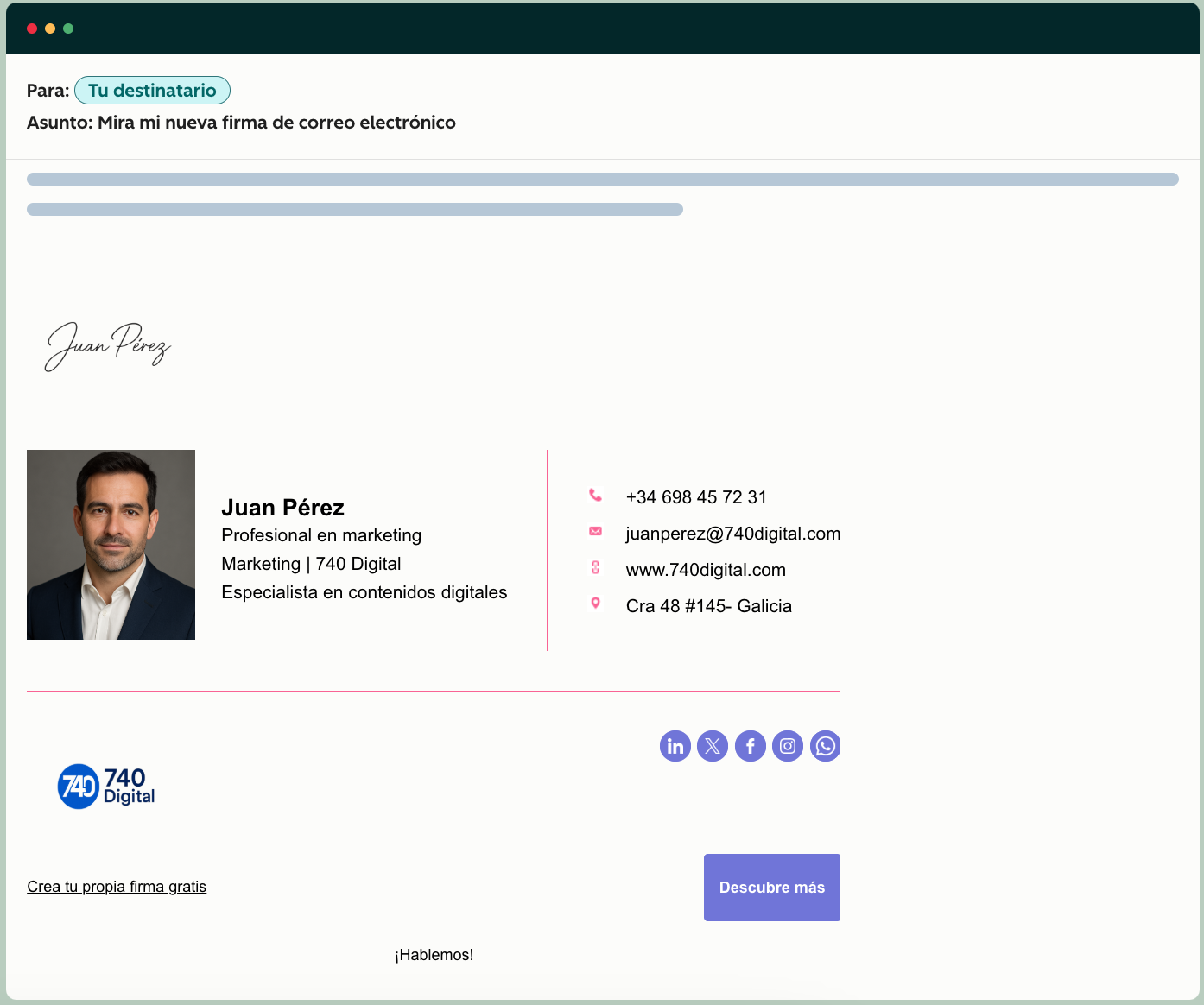The width and height of the screenshot is (1204, 1005).
Task: Select the X social media icon
Action: coord(713,746)
